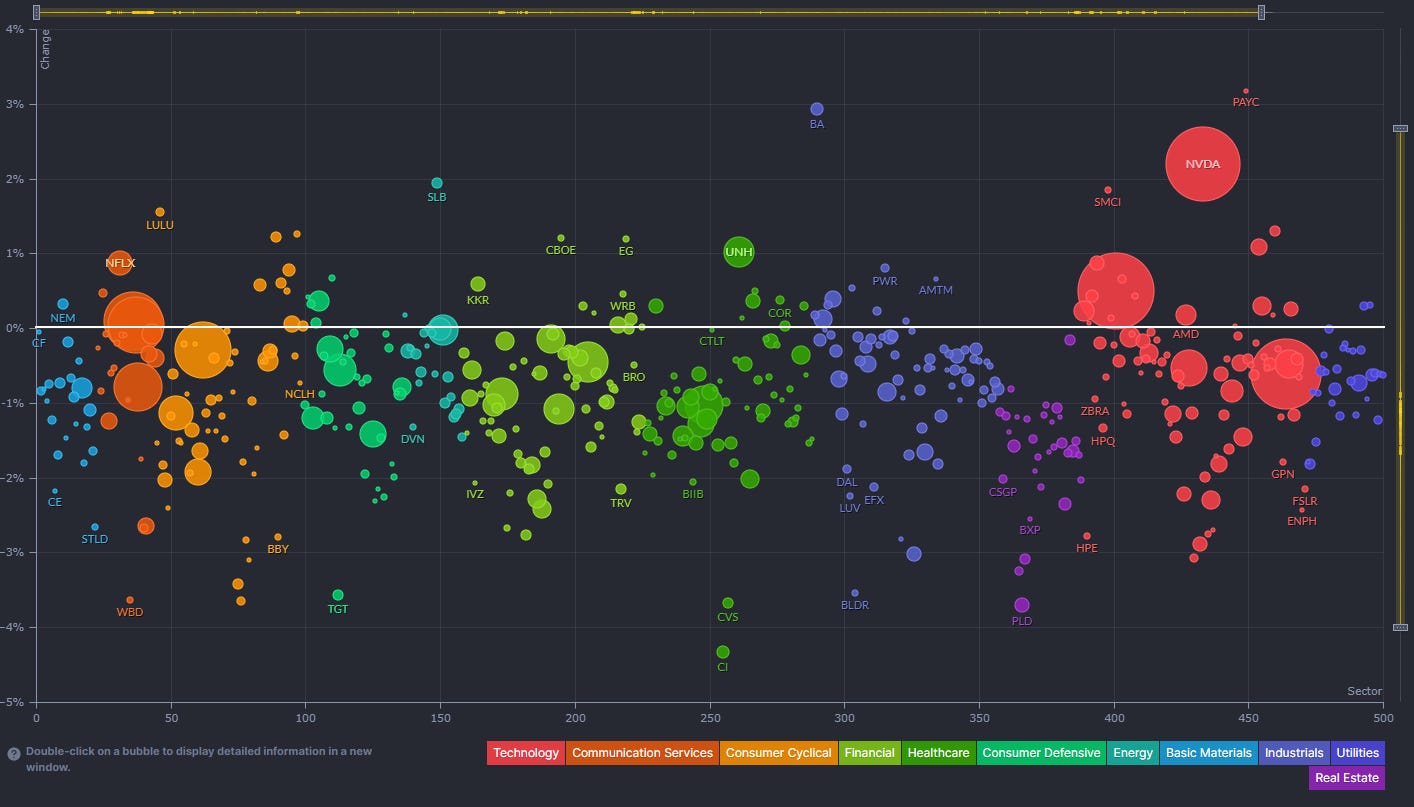The image size is (1414, 807).
Task: Show or hide the Healthcare sector
Action: 938,753
